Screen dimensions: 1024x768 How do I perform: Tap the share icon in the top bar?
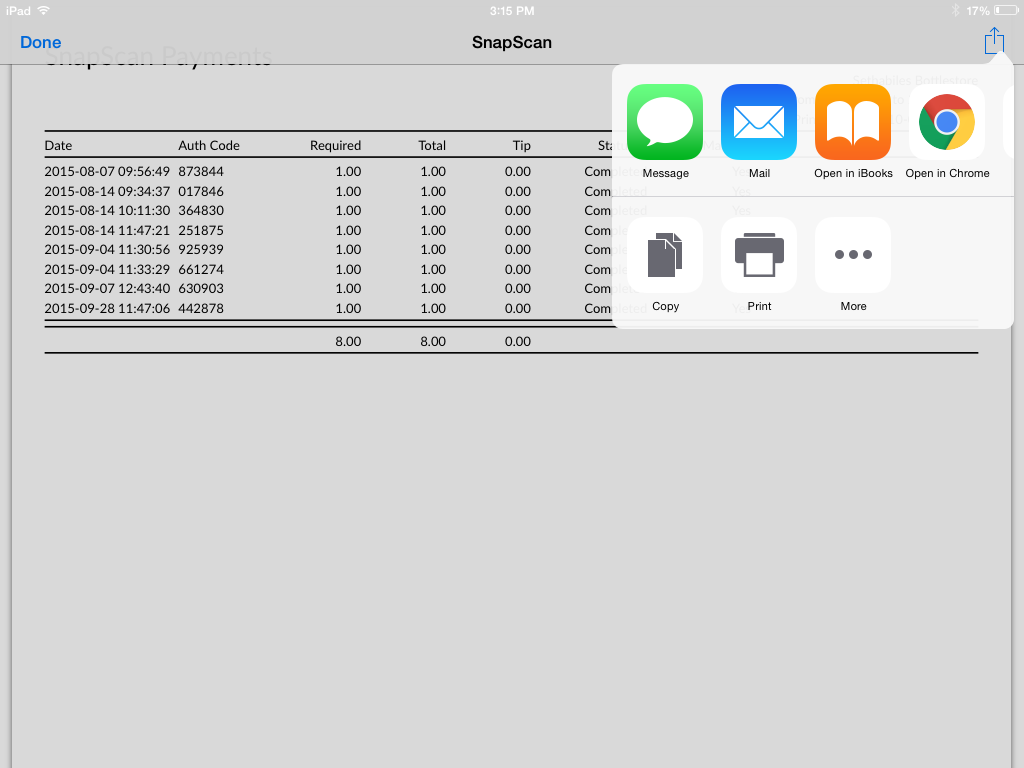click(x=994, y=40)
